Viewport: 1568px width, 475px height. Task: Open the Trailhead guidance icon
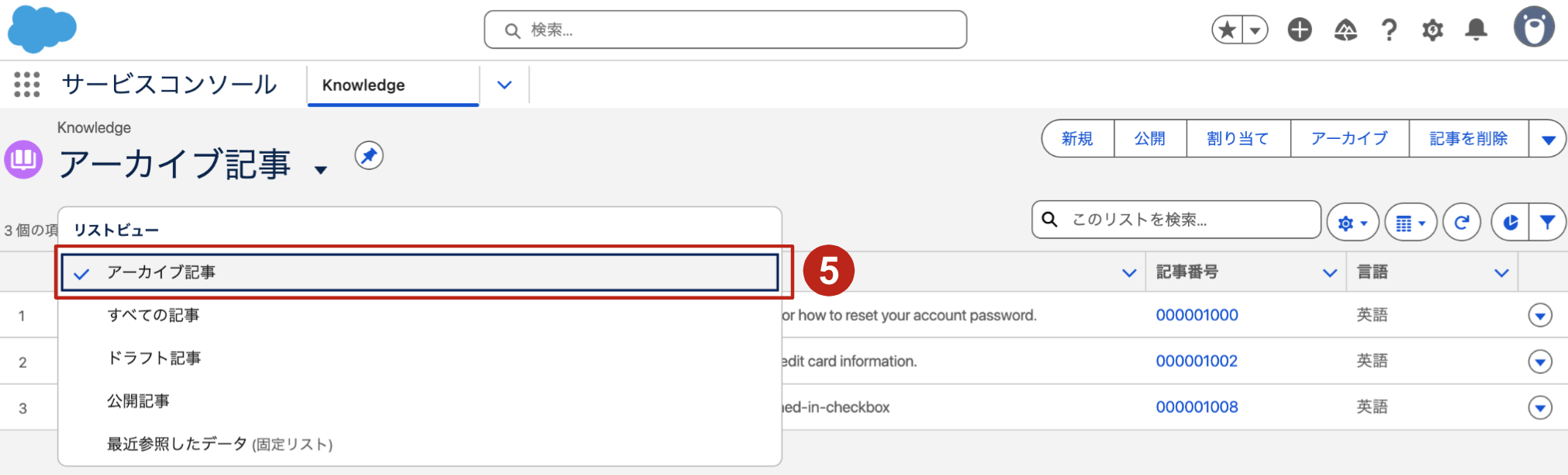[1345, 30]
